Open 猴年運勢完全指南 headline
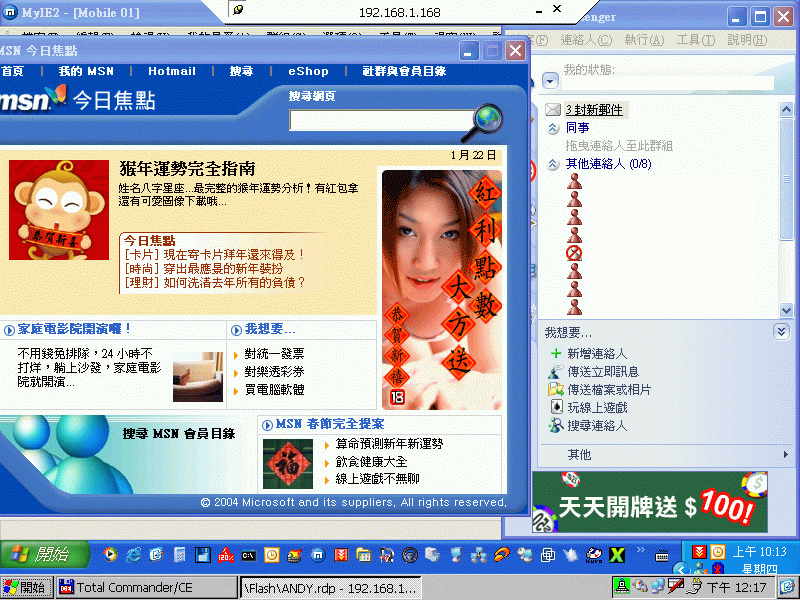This screenshot has height=600, width=800. [x=187, y=168]
